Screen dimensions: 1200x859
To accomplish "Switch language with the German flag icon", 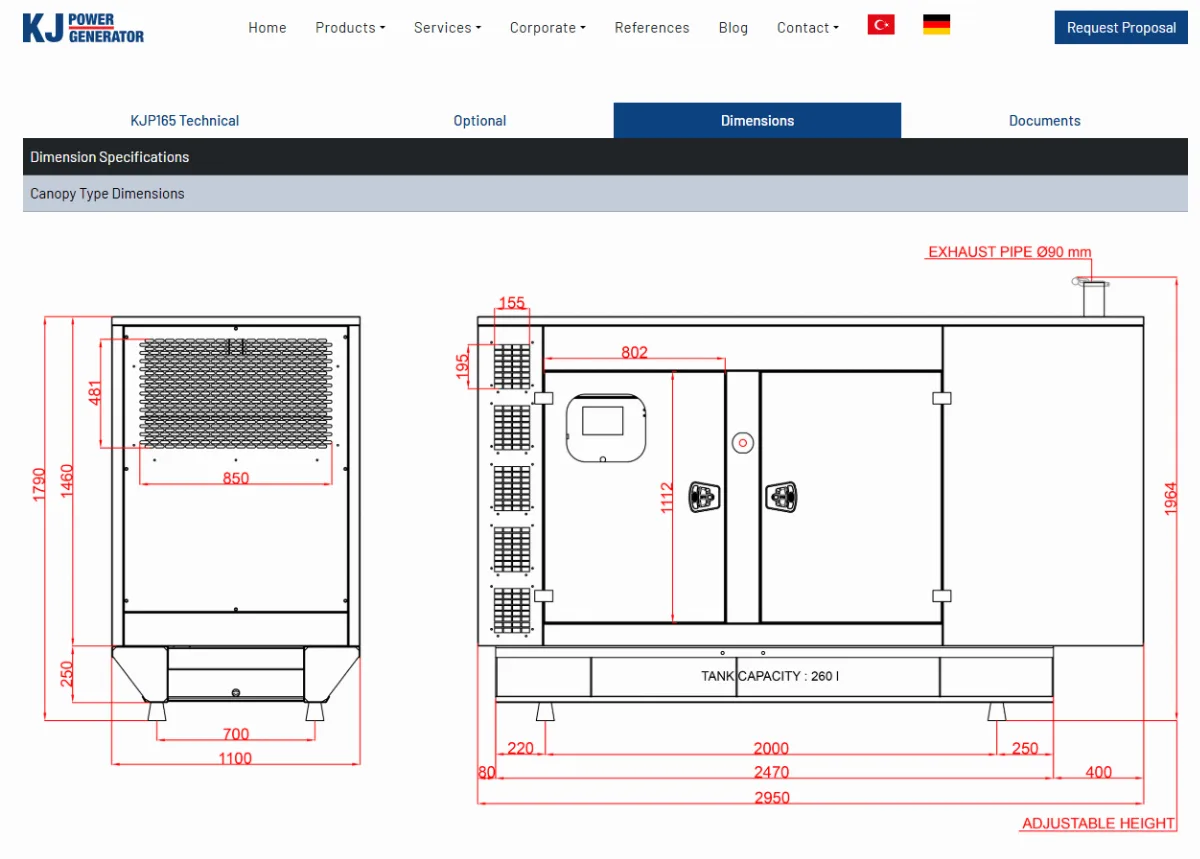I will (936, 25).
